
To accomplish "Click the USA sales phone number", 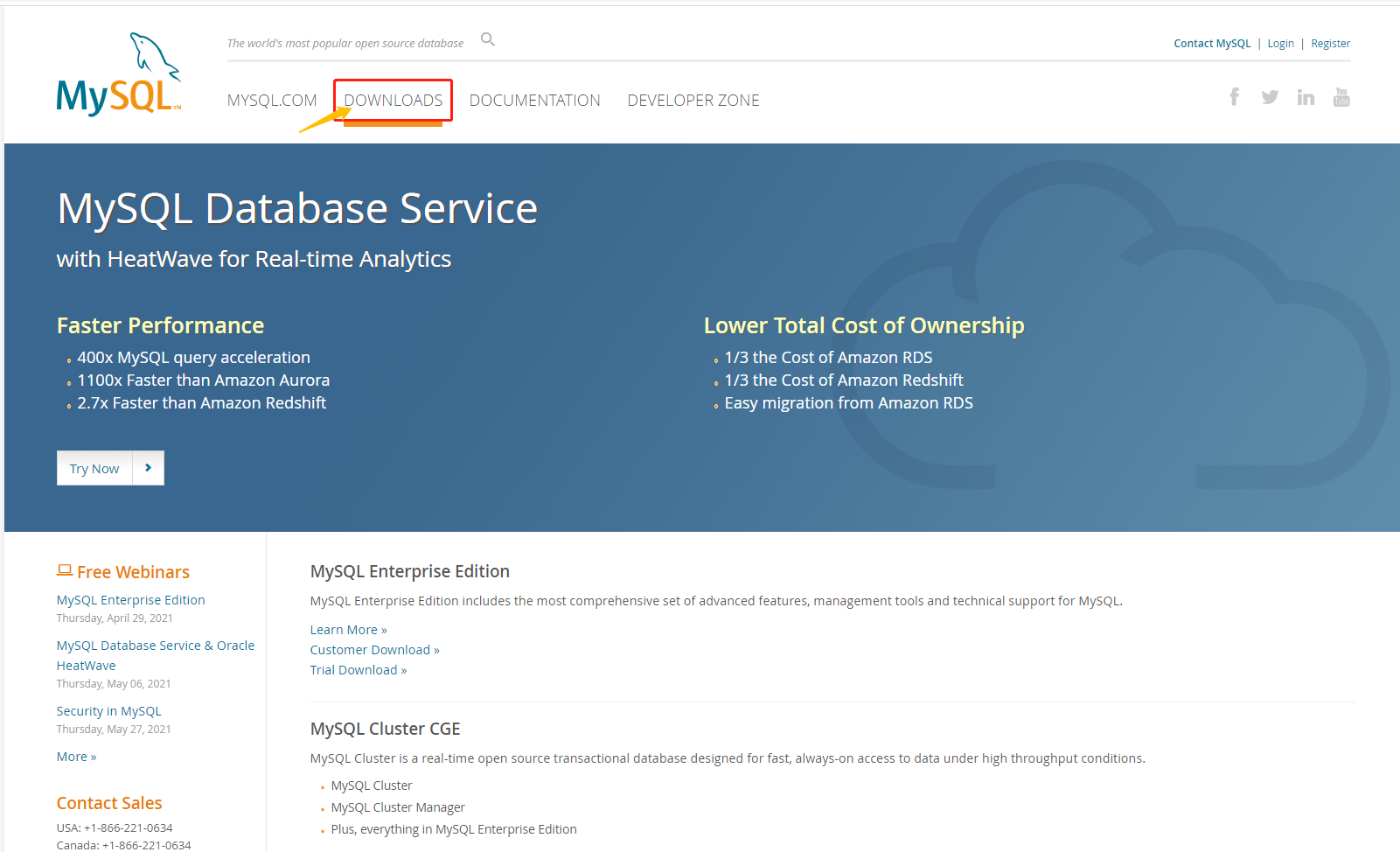I will (129, 828).
